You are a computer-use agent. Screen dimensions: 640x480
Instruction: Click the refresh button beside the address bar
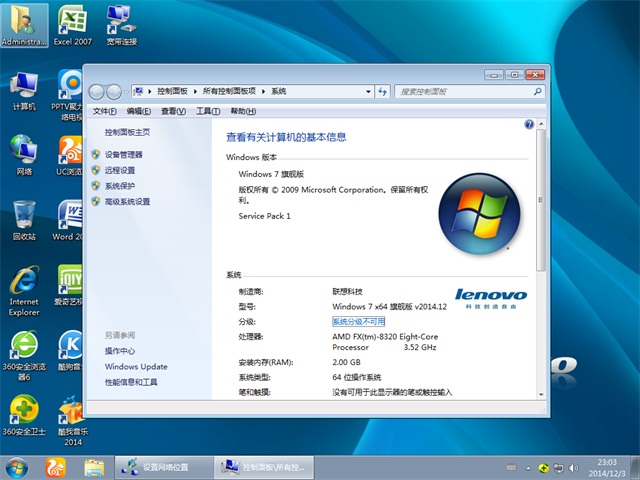(383, 91)
